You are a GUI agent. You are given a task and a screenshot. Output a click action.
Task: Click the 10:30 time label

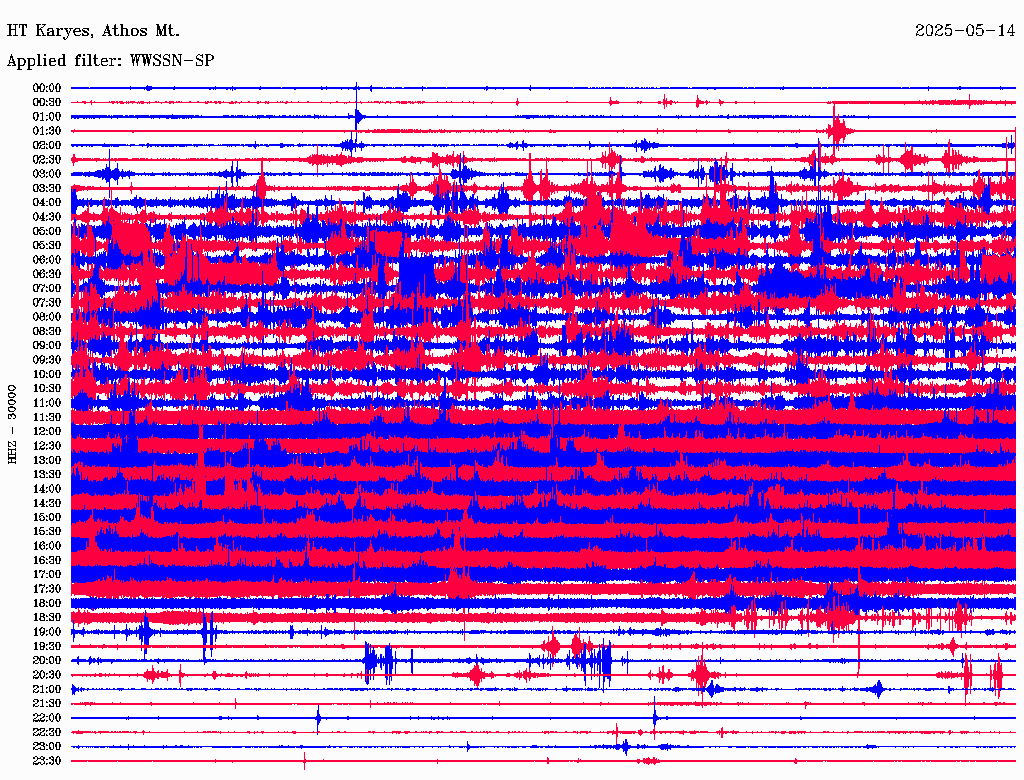coord(47,389)
